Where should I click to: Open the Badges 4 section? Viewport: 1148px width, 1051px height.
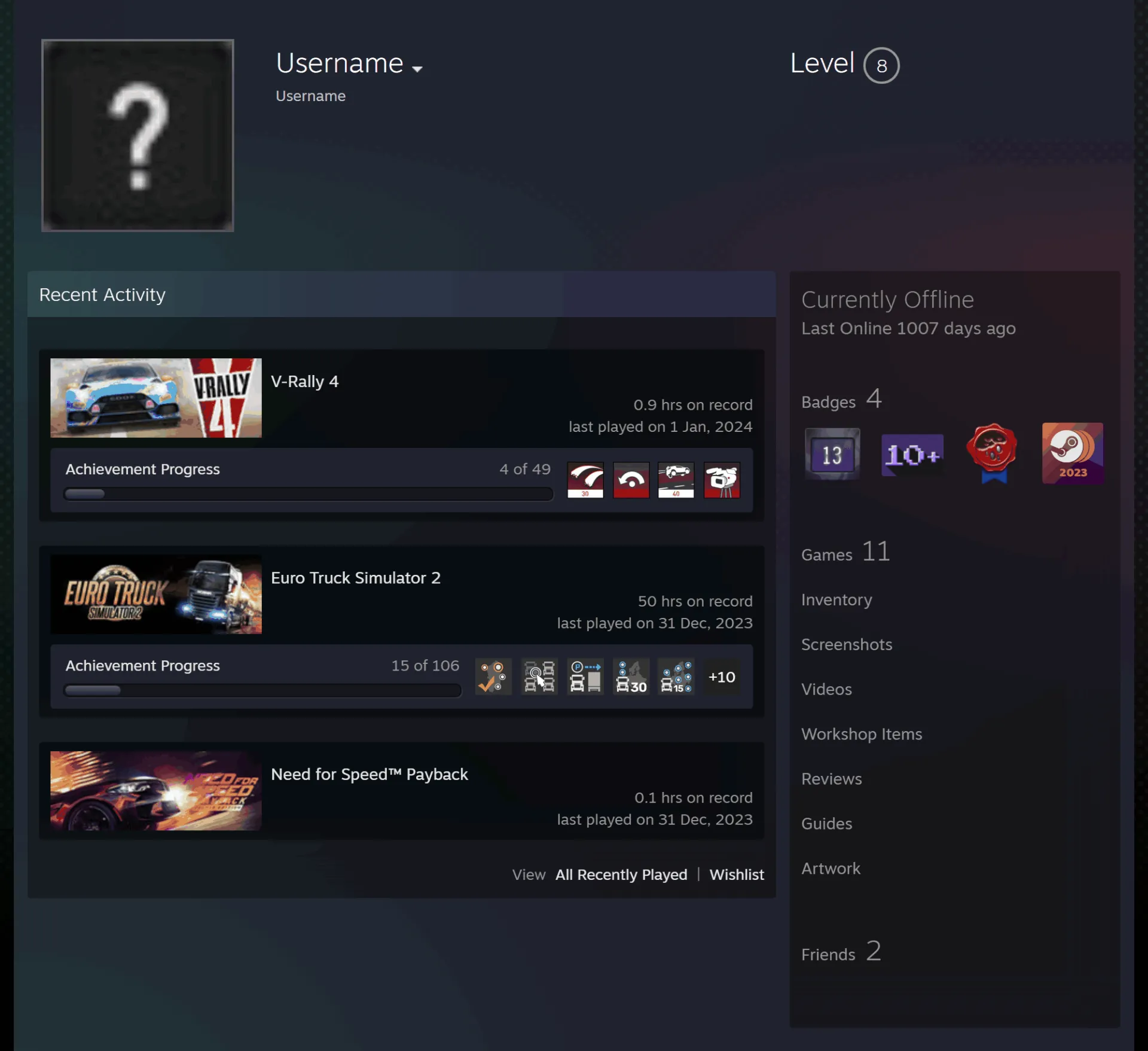[x=842, y=400]
